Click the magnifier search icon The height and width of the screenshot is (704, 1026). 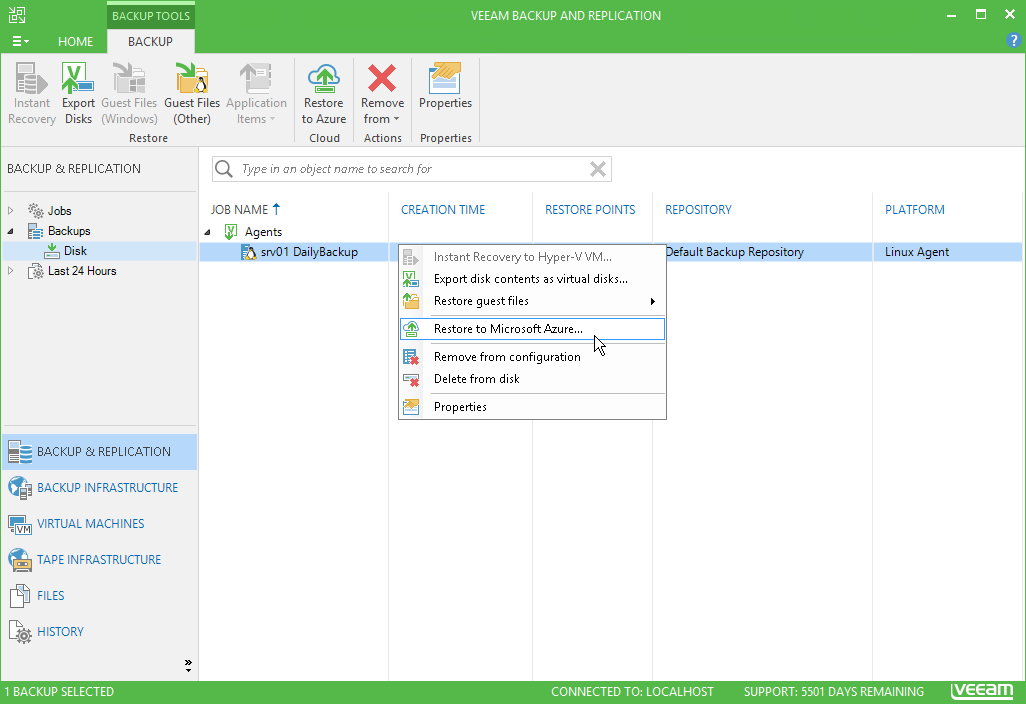coord(224,169)
